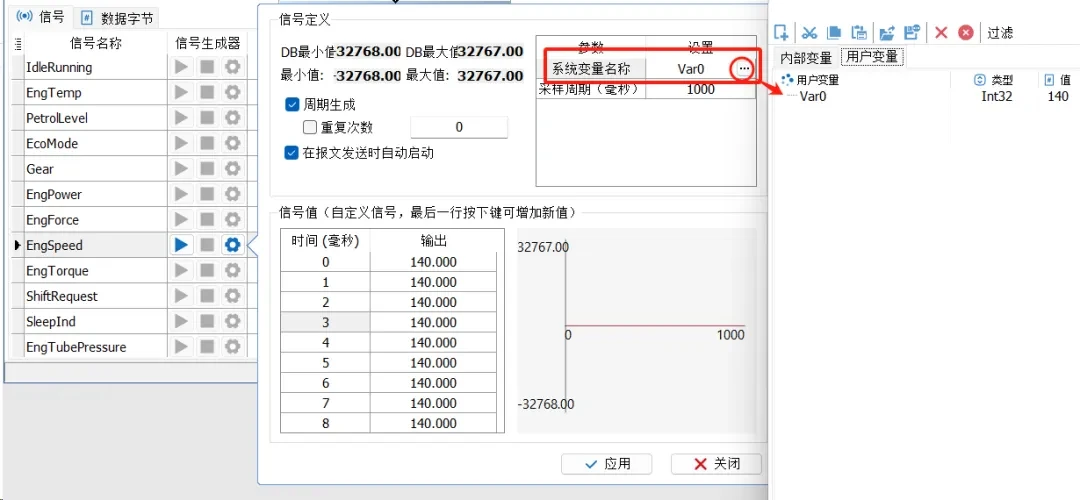
Task: Select Var0 in the user variable tree
Action: [813, 97]
